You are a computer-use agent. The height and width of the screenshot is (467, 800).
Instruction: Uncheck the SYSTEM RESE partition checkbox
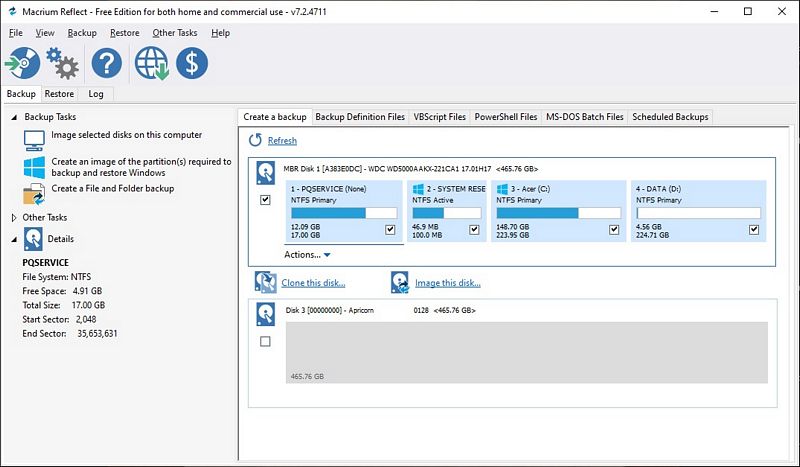tap(474, 230)
